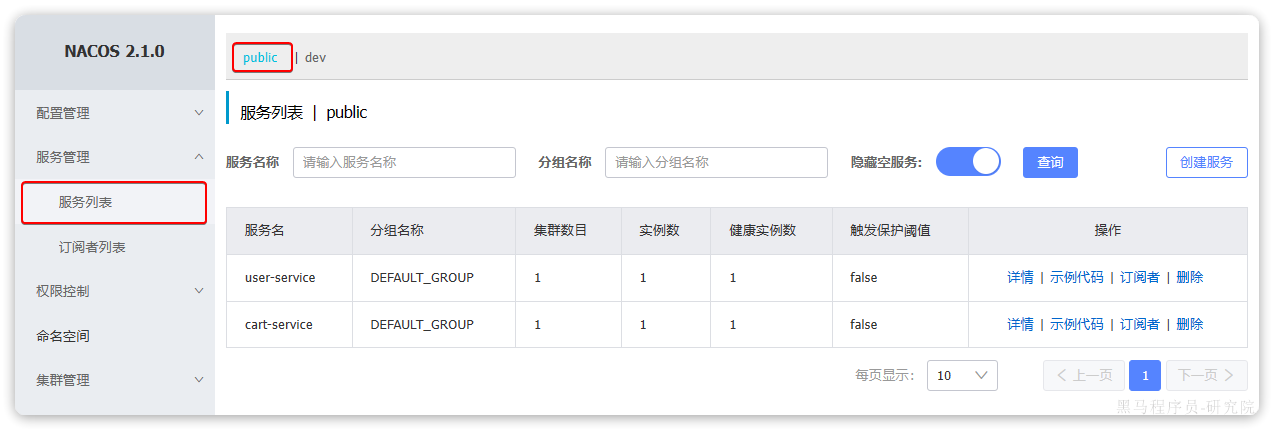Viewport: 1274px width, 432px height.
Task: Toggle the 隐藏空服务 switch
Action: click(x=967, y=162)
